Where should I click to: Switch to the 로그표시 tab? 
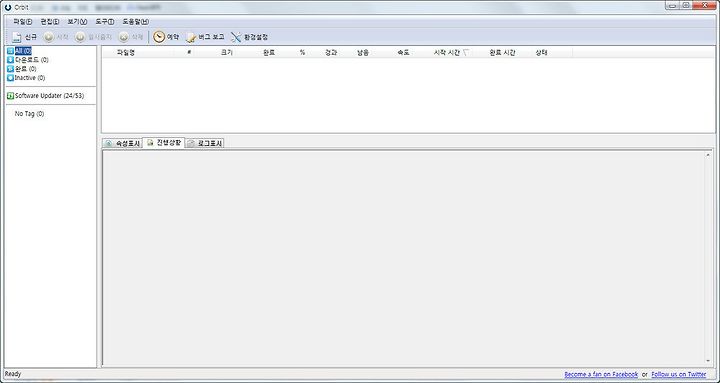pos(205,143)
